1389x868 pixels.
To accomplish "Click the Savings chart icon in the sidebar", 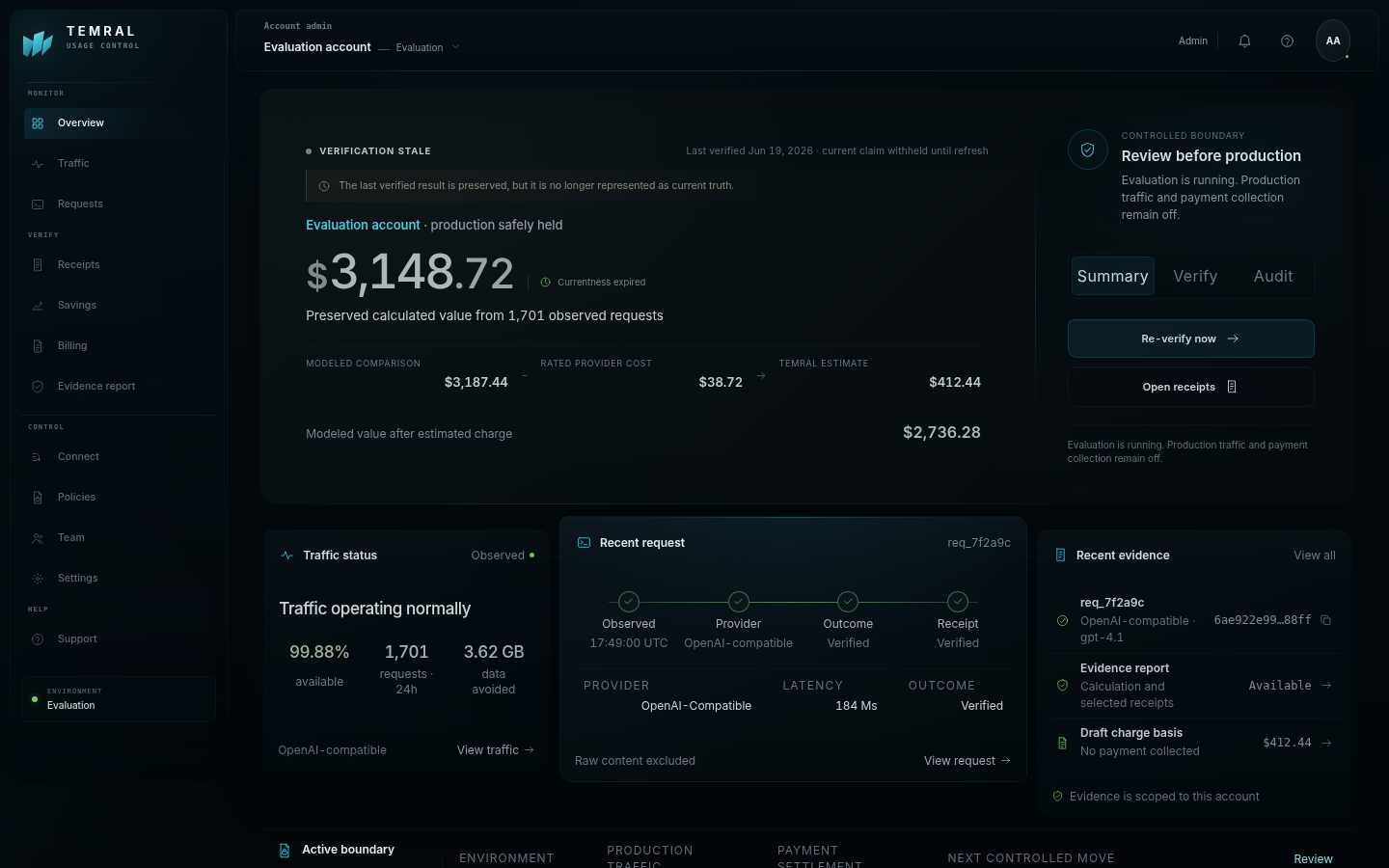I will (38, 306).
